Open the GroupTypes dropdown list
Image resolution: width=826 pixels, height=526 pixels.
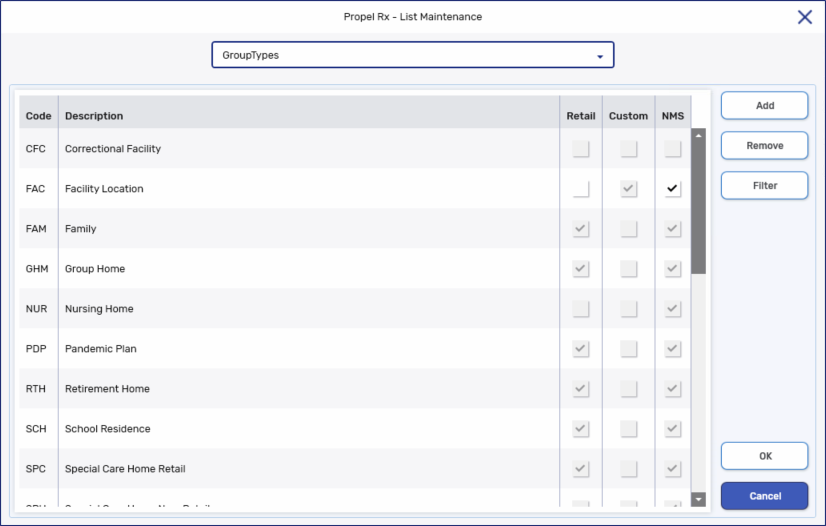(412, 55)
